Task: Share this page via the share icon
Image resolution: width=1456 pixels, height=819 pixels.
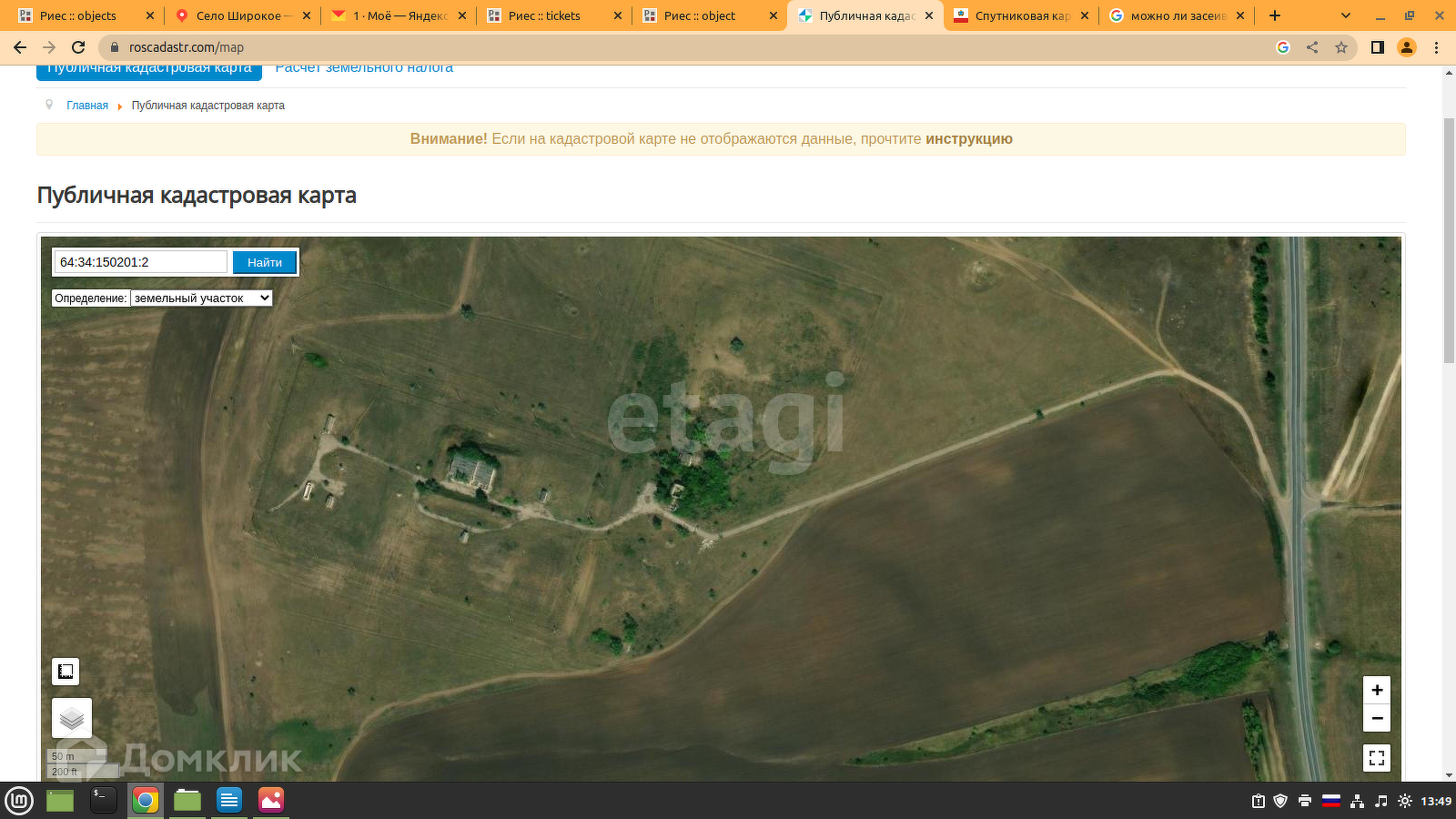Action: [x=1312, y=47]
